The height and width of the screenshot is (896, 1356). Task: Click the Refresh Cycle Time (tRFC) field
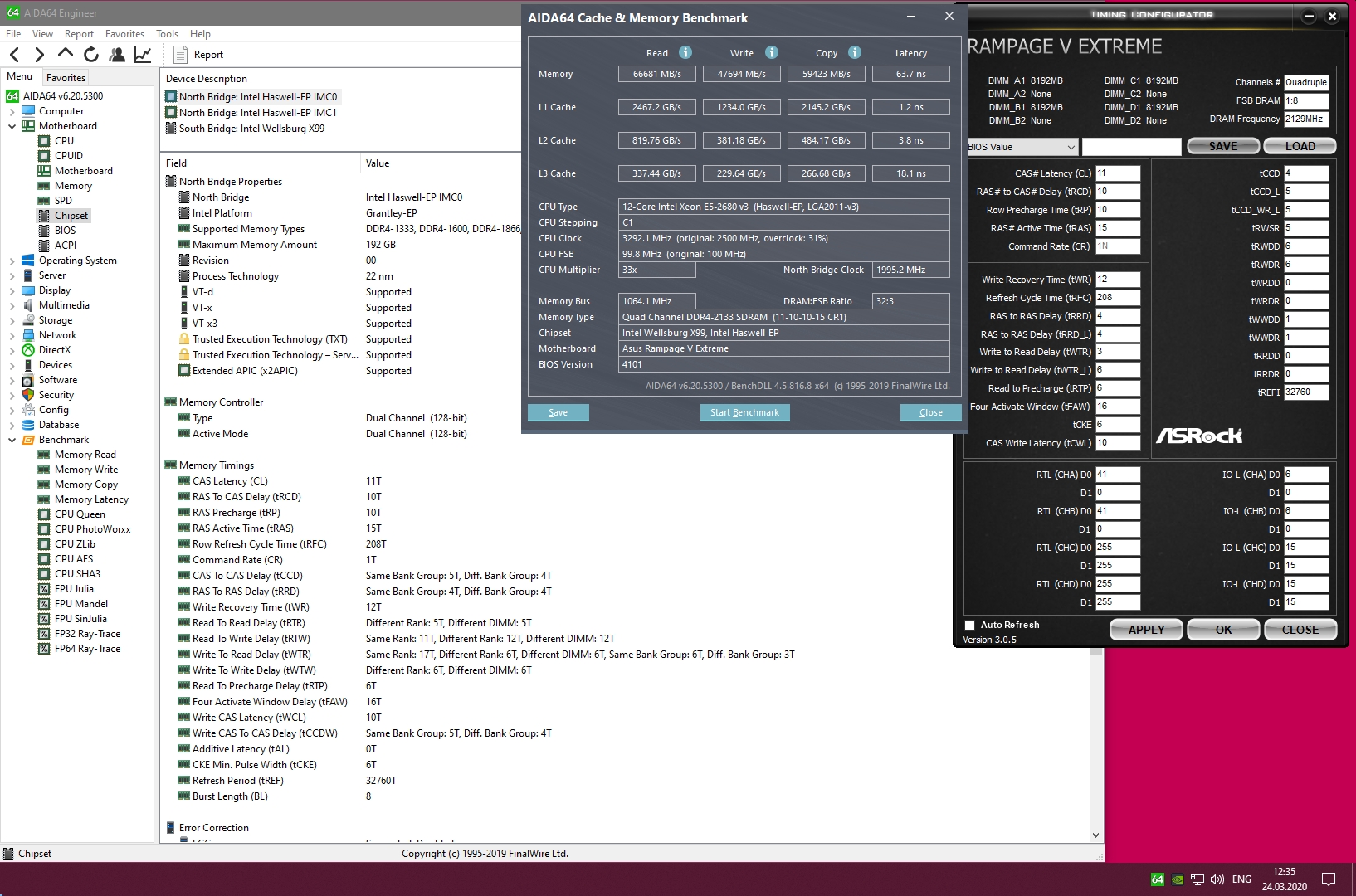[1118, 298]
